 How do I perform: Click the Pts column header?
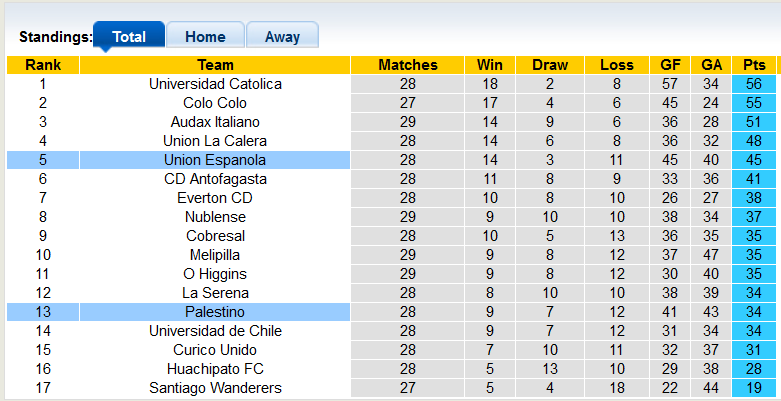(x=754, y=65)
